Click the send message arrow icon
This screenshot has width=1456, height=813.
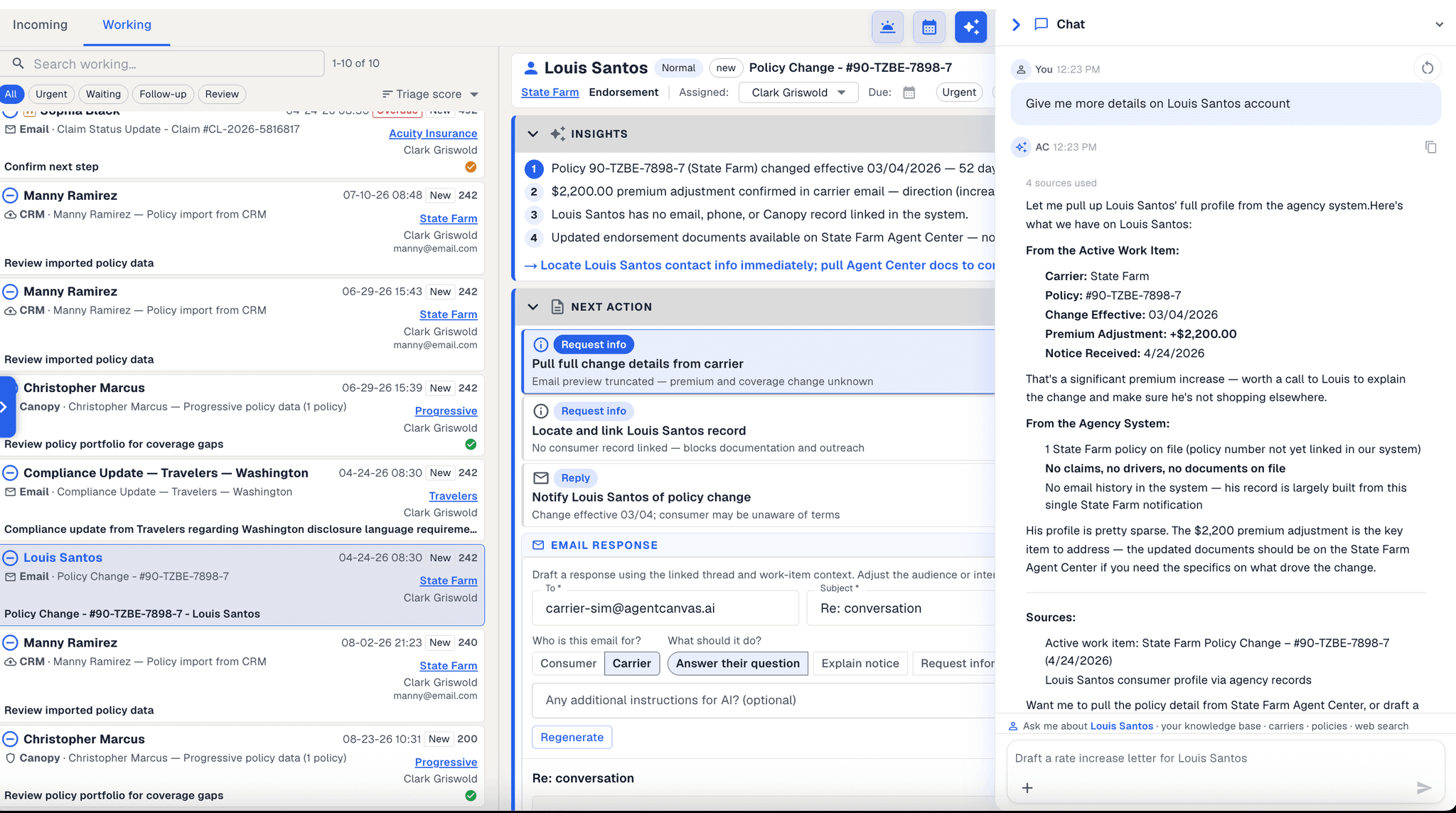click(1423, 787)
